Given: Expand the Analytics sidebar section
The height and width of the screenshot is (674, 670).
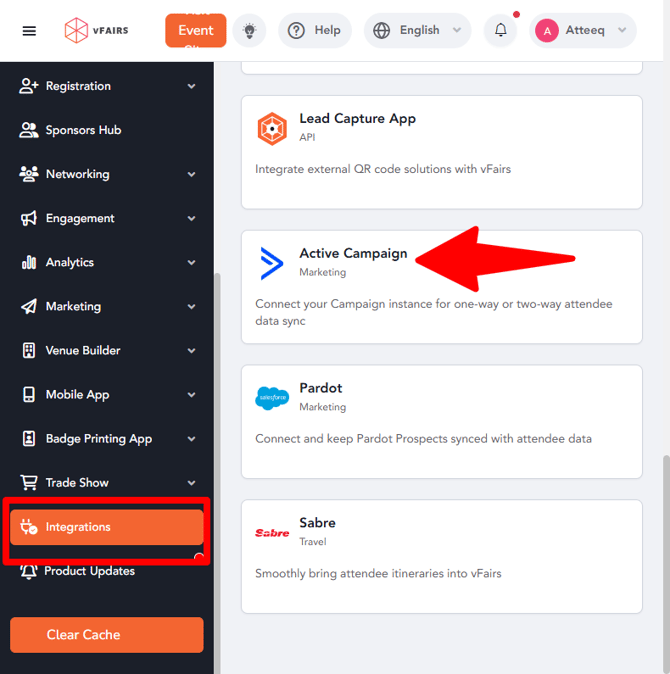Looking at the screenshot, I should [x=191, y=263].
